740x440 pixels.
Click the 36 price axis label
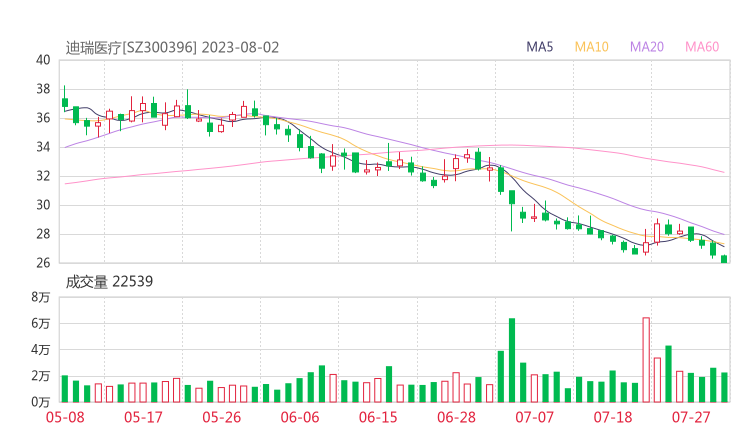pos(43,118)
